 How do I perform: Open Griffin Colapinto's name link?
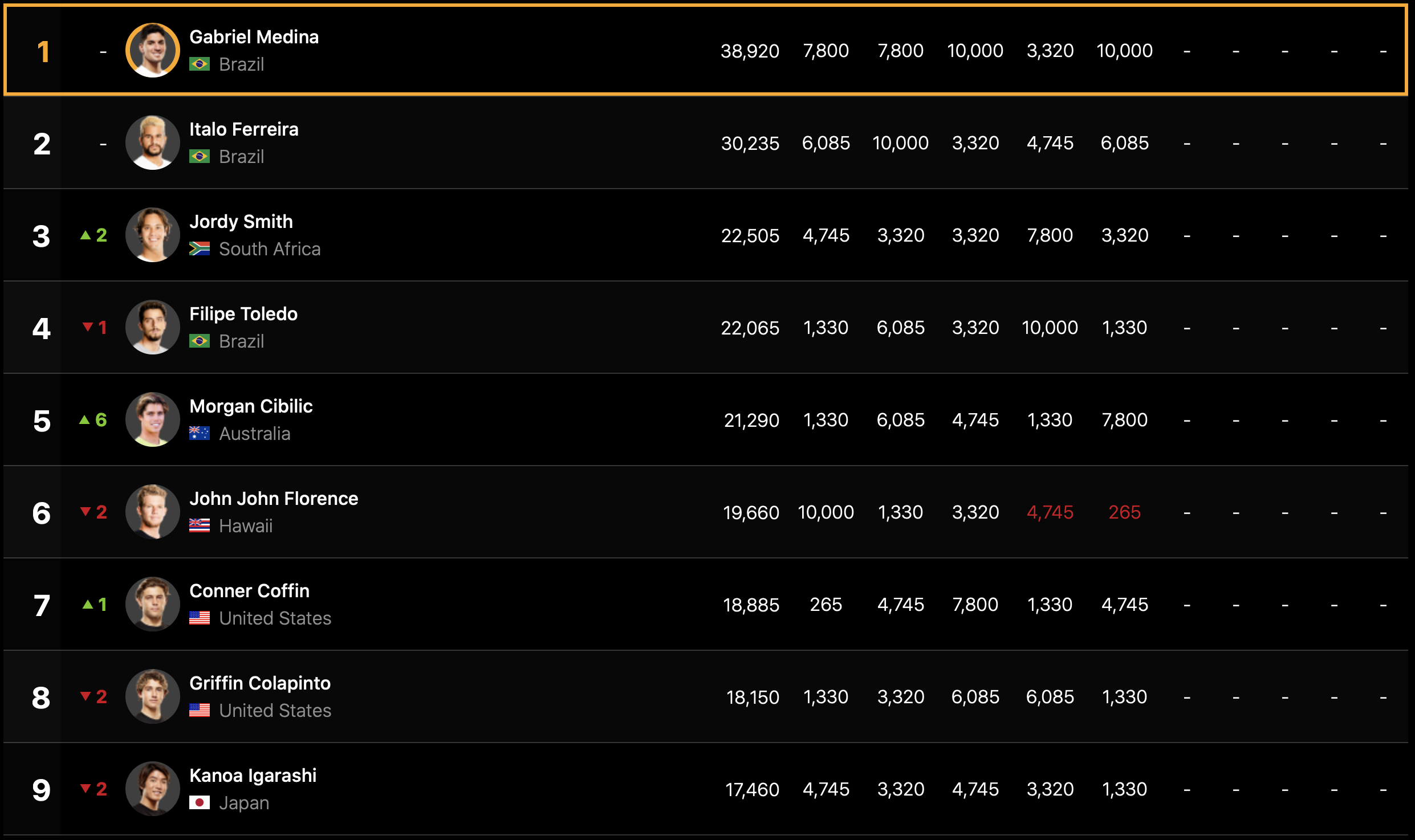[x=259, y=683]
